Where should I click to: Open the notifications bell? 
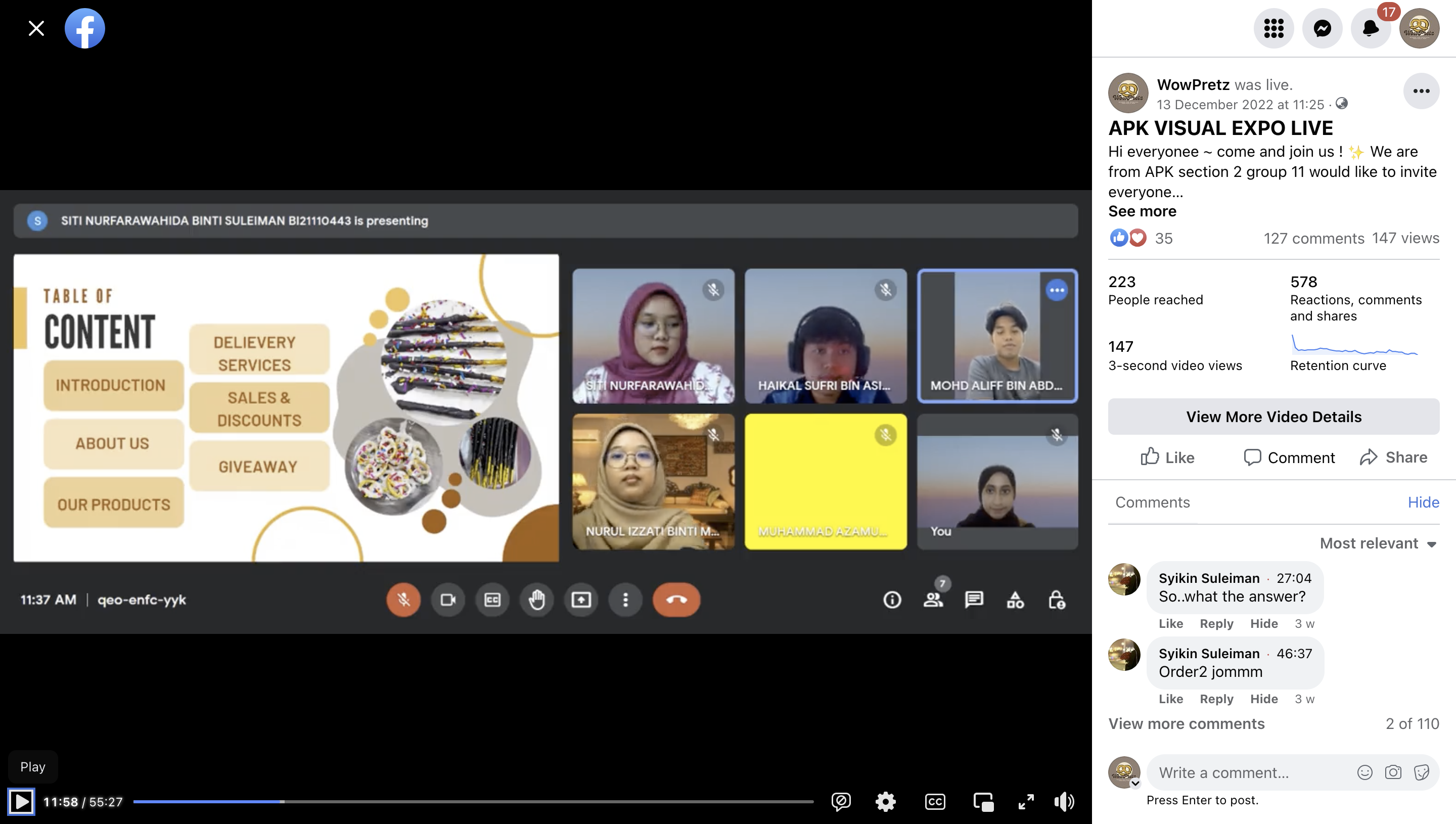(x=1370, y=28)
